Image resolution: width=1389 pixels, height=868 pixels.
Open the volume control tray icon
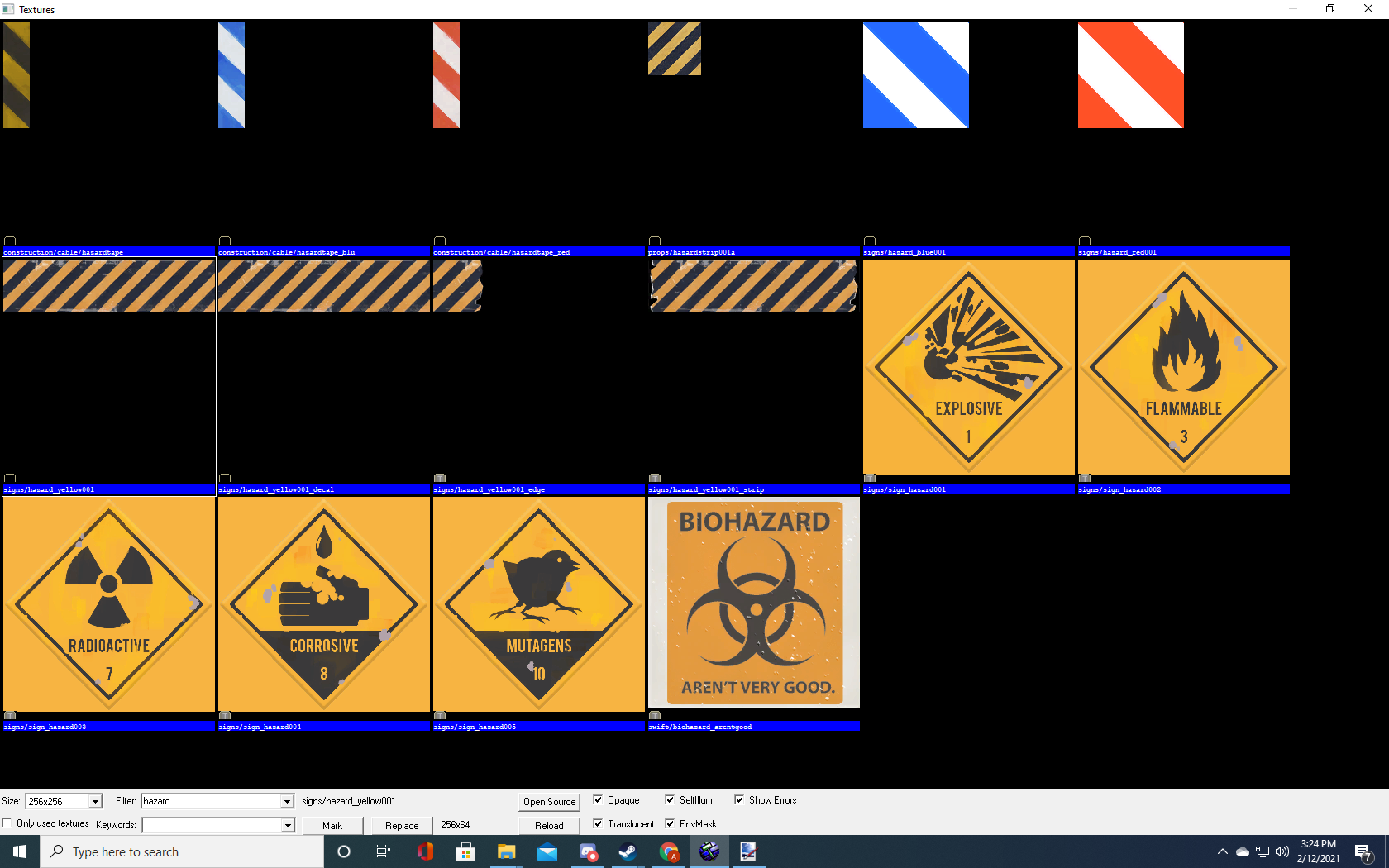click(1282, 851)
